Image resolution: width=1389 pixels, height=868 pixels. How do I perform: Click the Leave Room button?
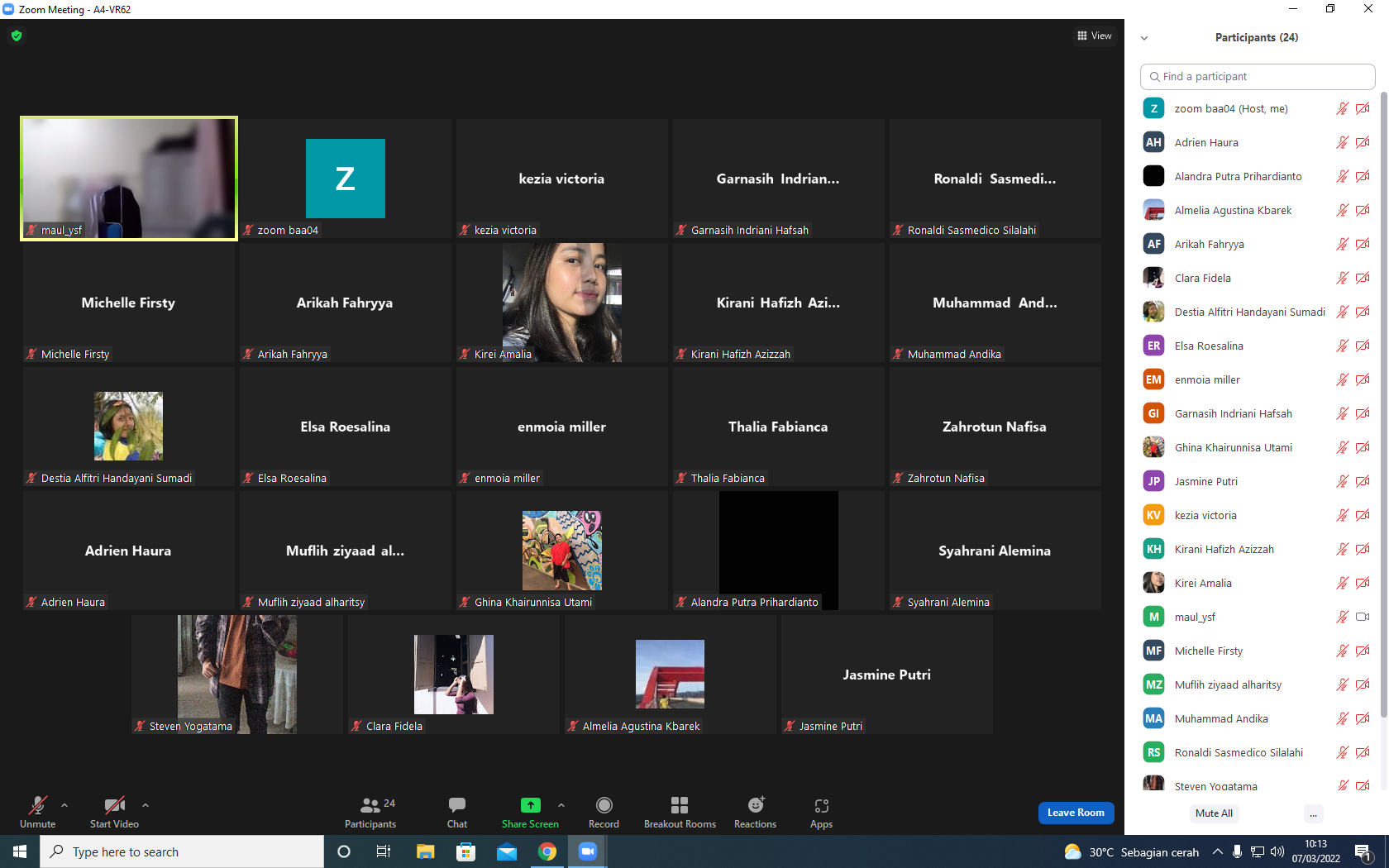click(1076, 813)
